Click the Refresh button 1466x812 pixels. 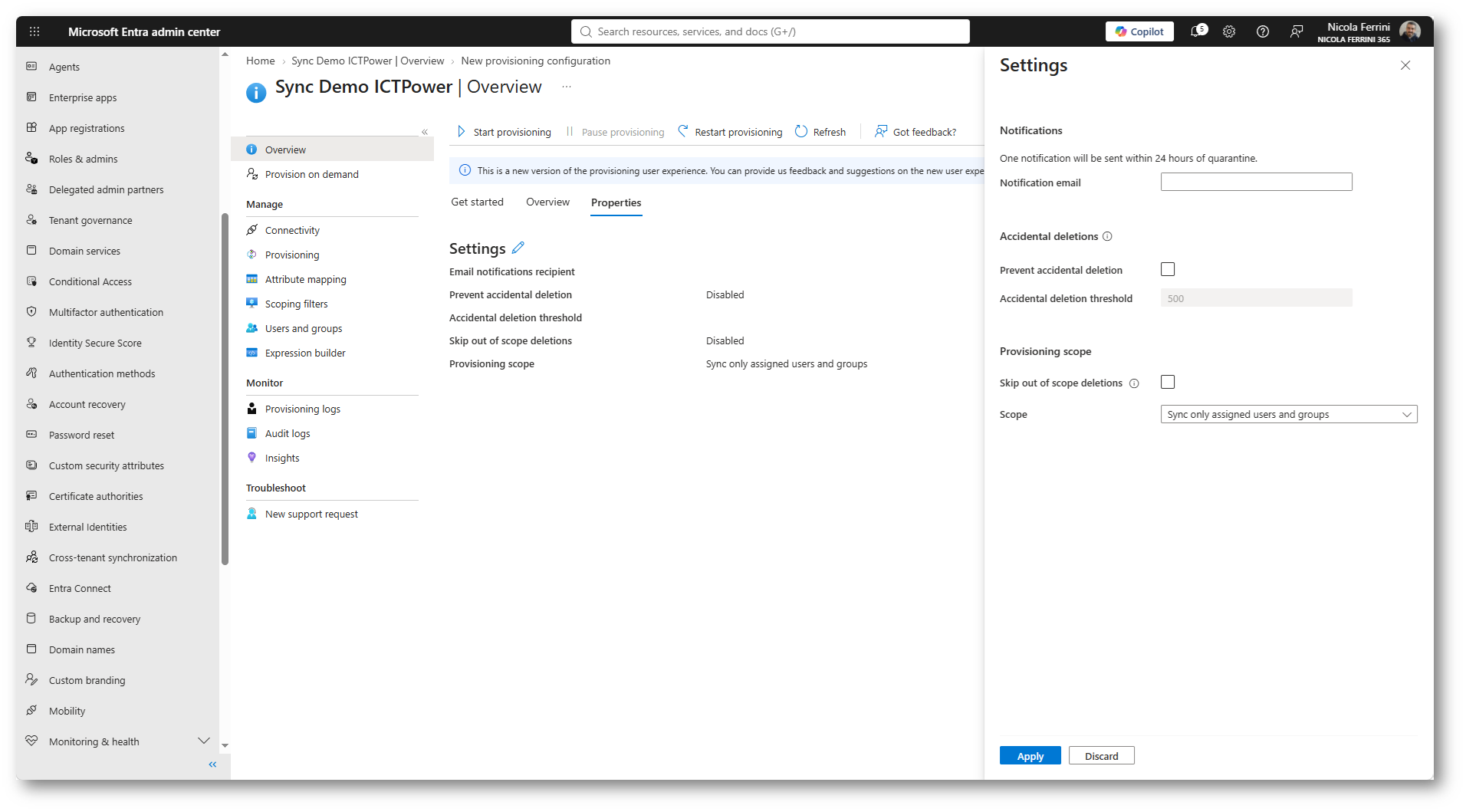click(x=820, y=132)
